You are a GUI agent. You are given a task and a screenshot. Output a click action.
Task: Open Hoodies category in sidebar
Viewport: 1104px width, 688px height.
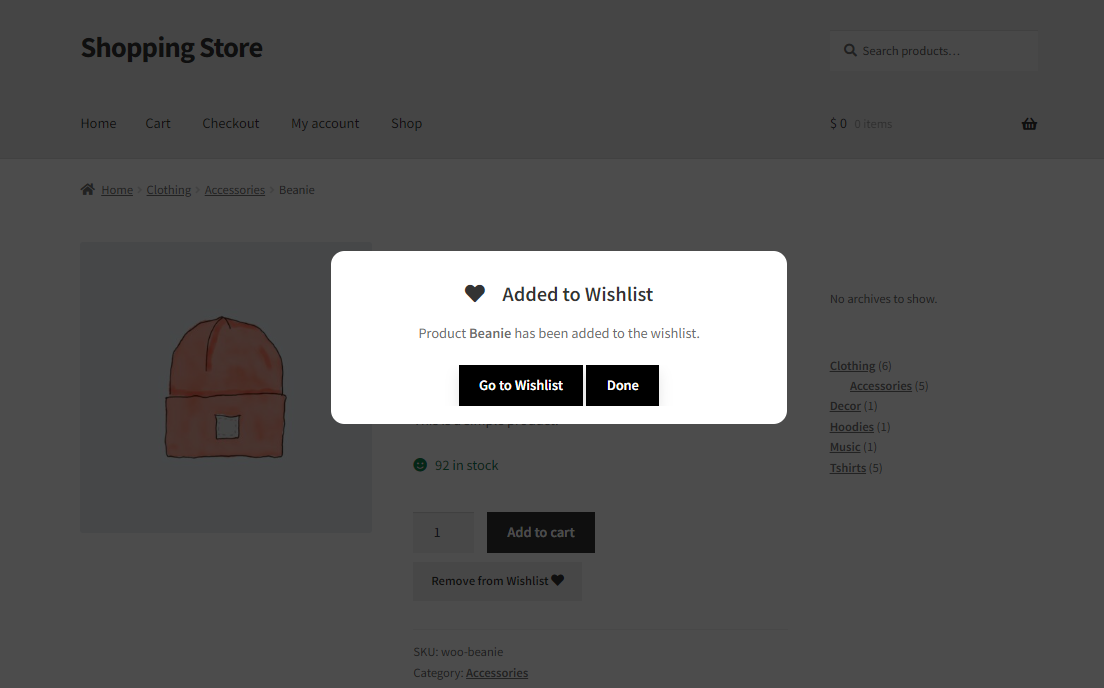click(x=851, y=427)
